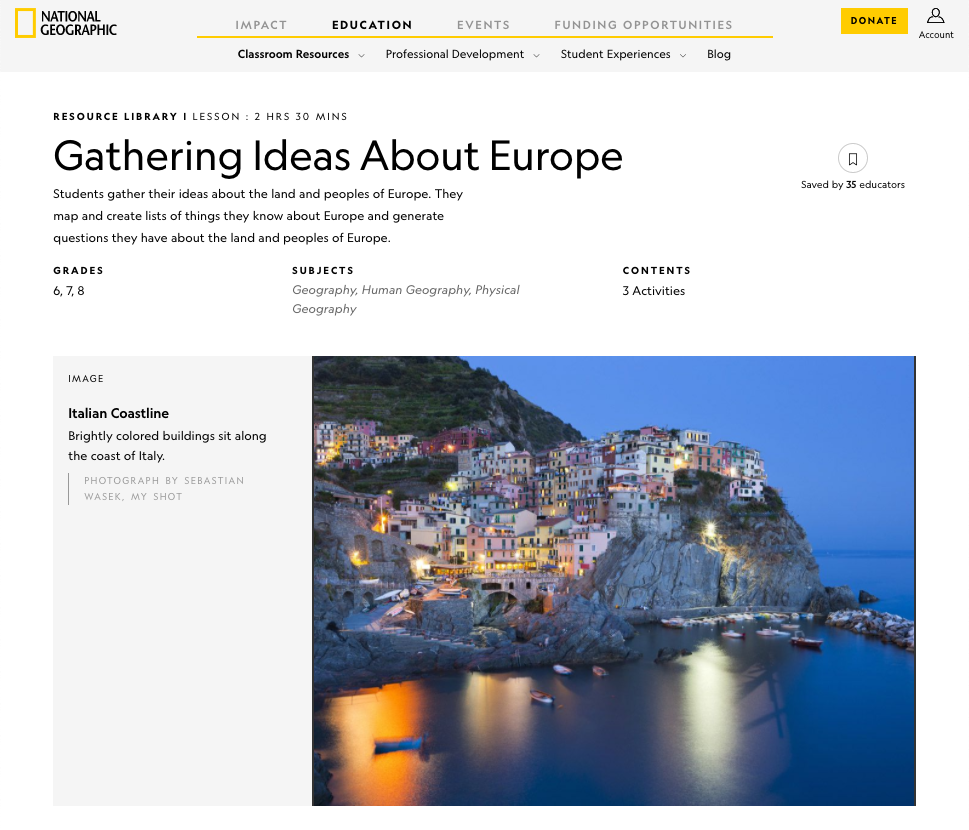Expand the Classroom Resources dropdown

[x=300, y=55]
